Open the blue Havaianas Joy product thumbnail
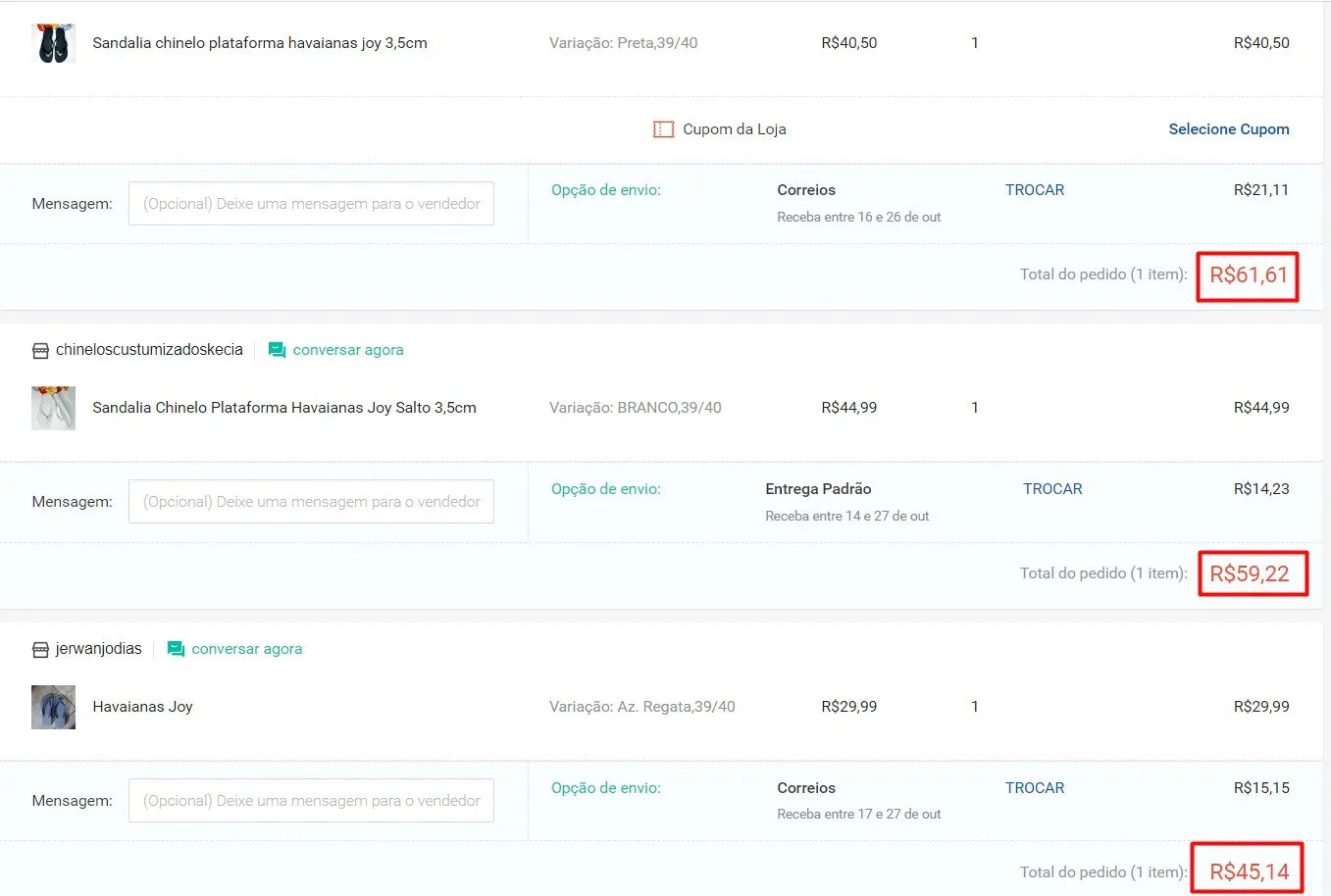Screen dimensions: 1331x896 click(53, 707)
